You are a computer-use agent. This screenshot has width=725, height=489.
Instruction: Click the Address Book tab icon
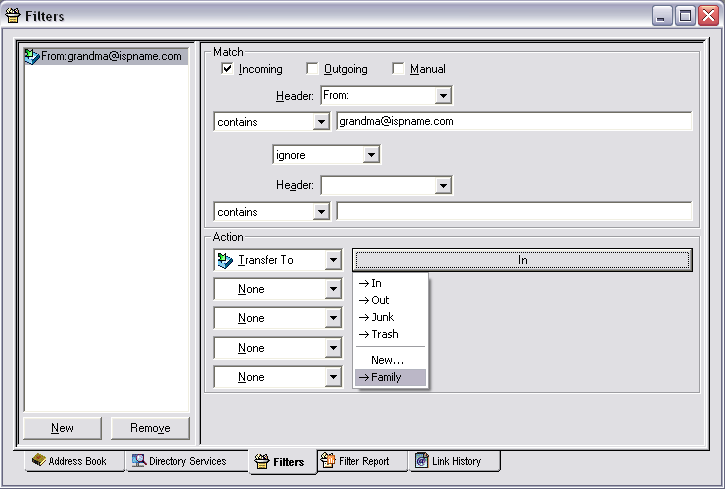coord(38,461)
